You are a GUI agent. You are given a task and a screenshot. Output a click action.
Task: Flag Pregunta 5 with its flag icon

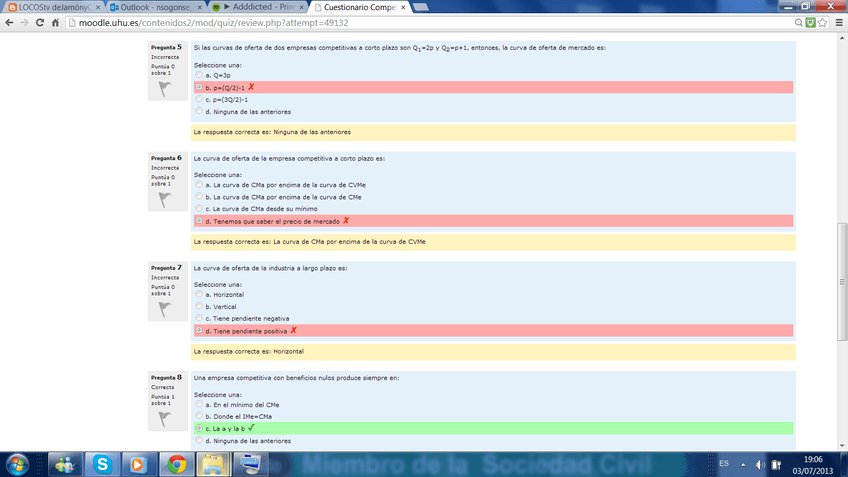coord(165,89)
